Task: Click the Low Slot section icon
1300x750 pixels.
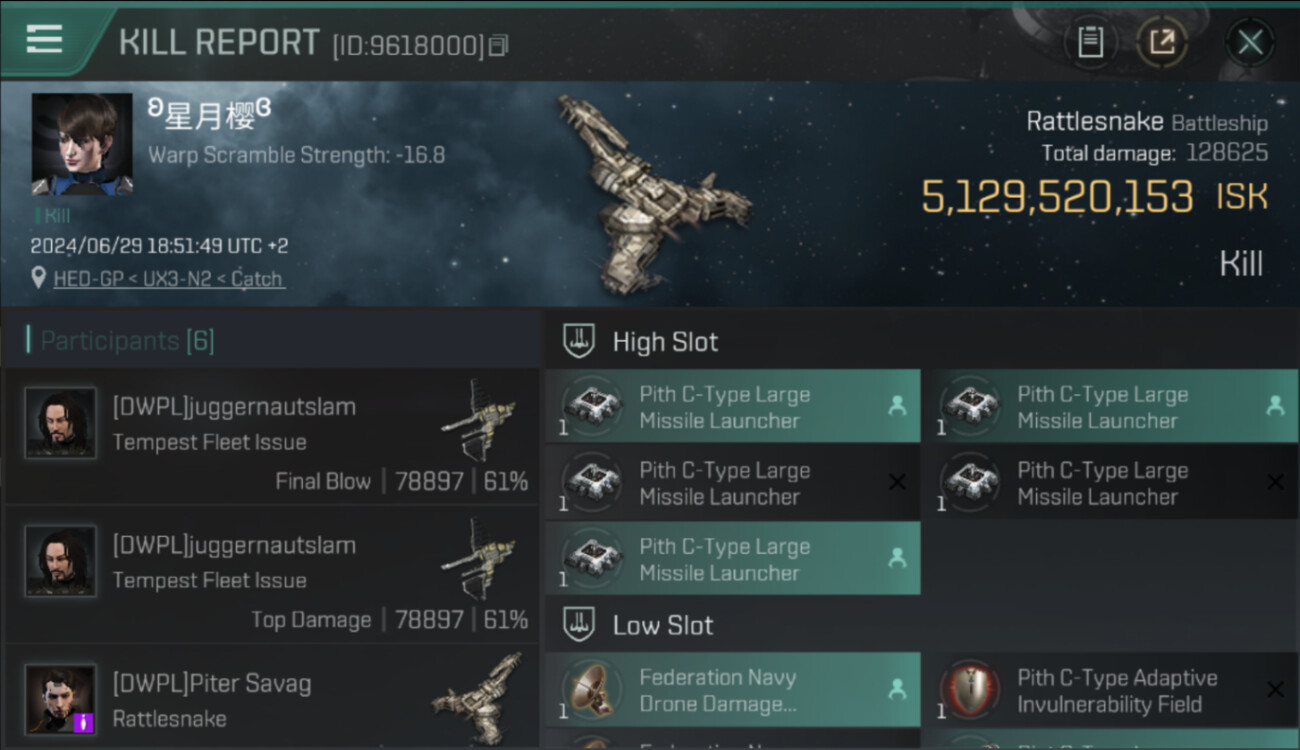Action: 578,625
